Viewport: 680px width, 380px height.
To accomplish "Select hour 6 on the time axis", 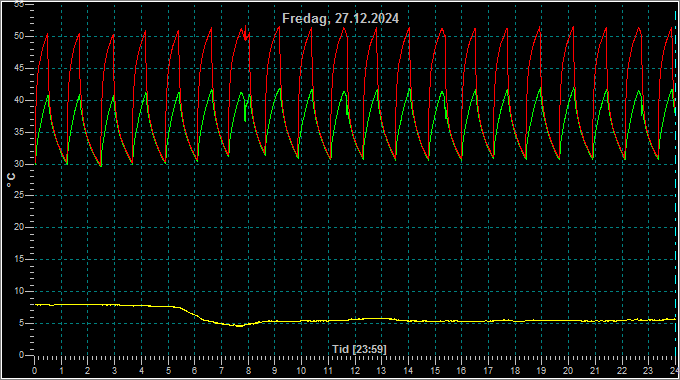I will pos(194,371).
